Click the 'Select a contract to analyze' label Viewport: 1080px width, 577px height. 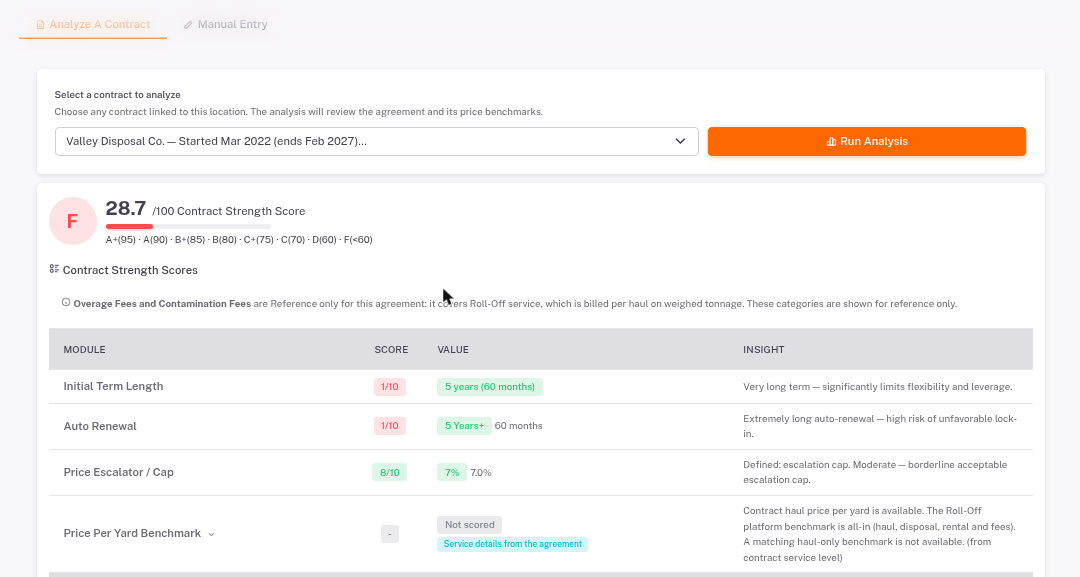coord(118,95)
